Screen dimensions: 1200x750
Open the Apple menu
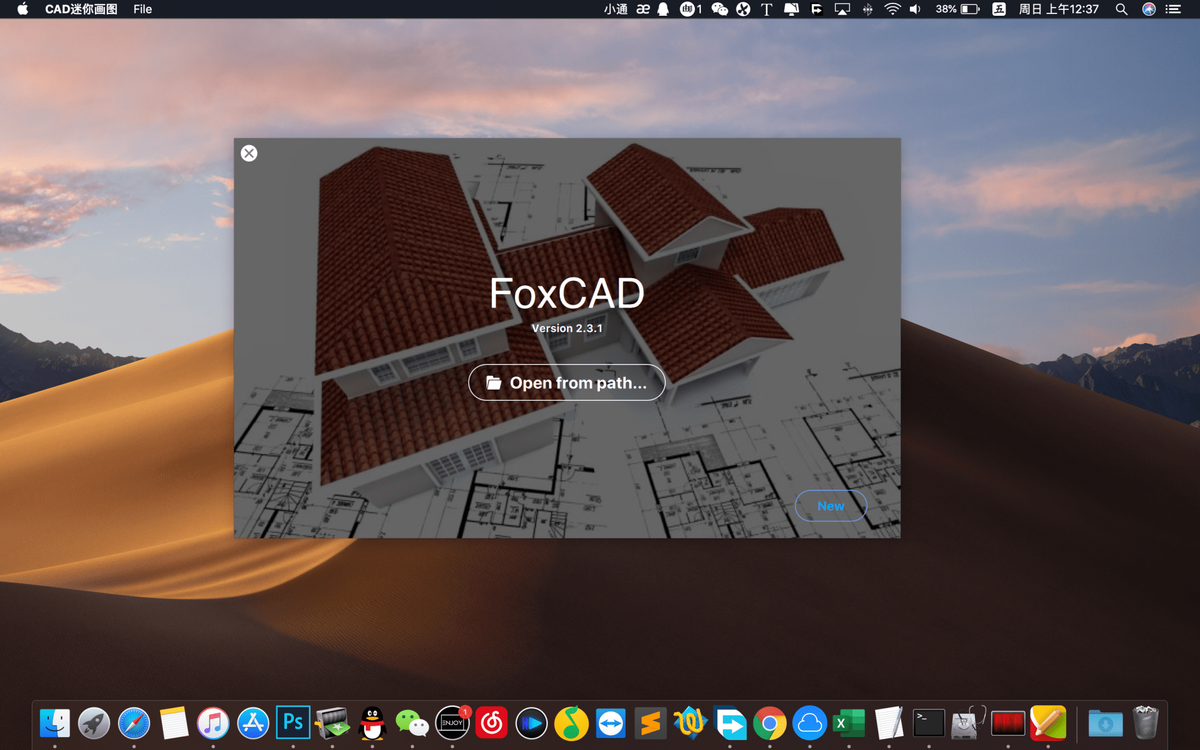[x=22, y=9]
